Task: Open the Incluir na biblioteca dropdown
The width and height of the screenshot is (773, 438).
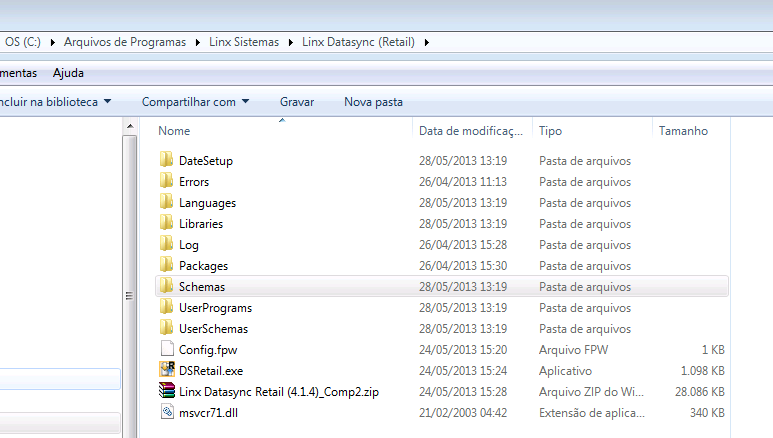Action: (55, 102)
